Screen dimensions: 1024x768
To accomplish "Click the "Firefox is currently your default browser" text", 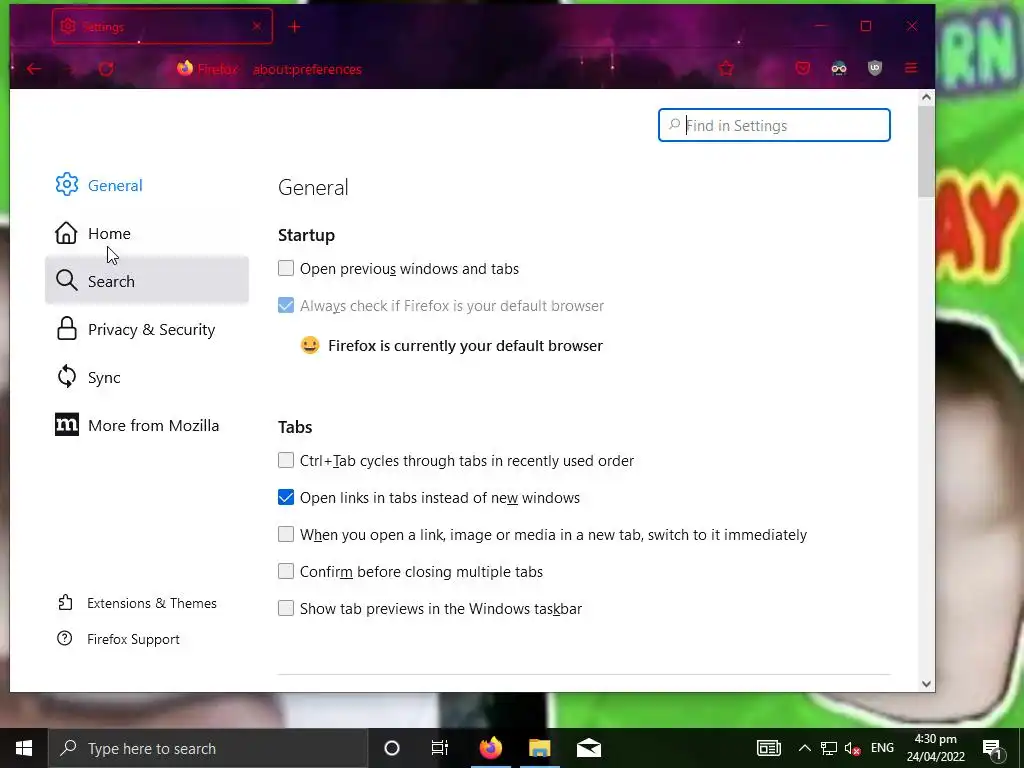I will (465, 345).
